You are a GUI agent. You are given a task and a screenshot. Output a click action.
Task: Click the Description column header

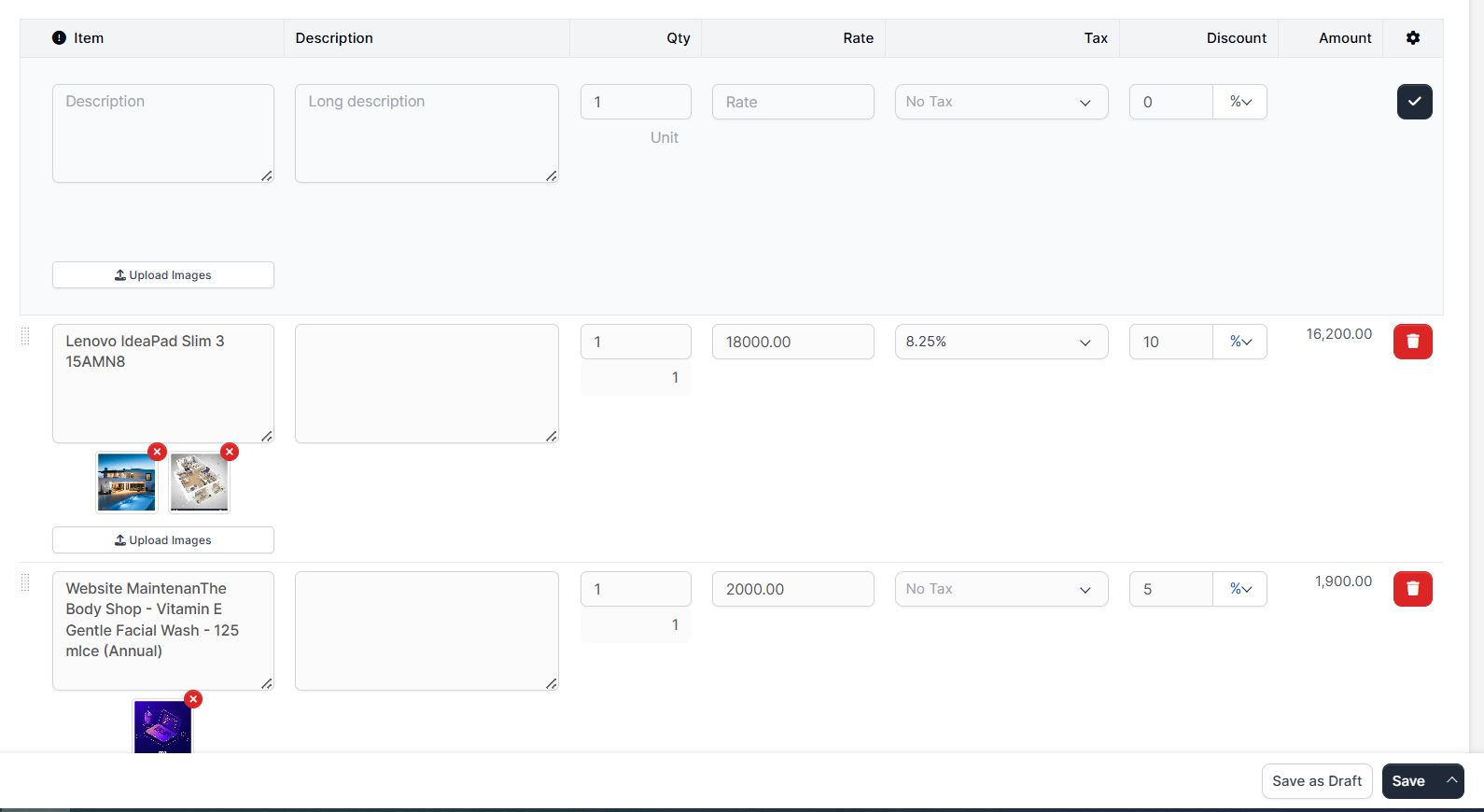tap(334, 38)
